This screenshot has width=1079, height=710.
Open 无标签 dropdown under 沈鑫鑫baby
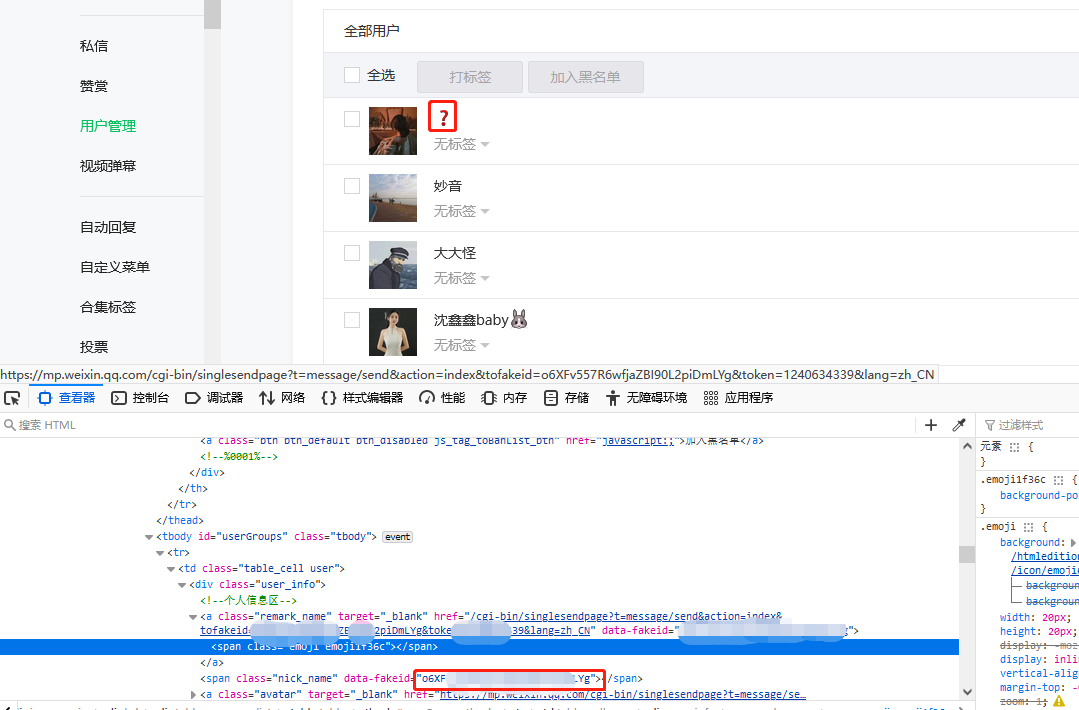(461, 345)
